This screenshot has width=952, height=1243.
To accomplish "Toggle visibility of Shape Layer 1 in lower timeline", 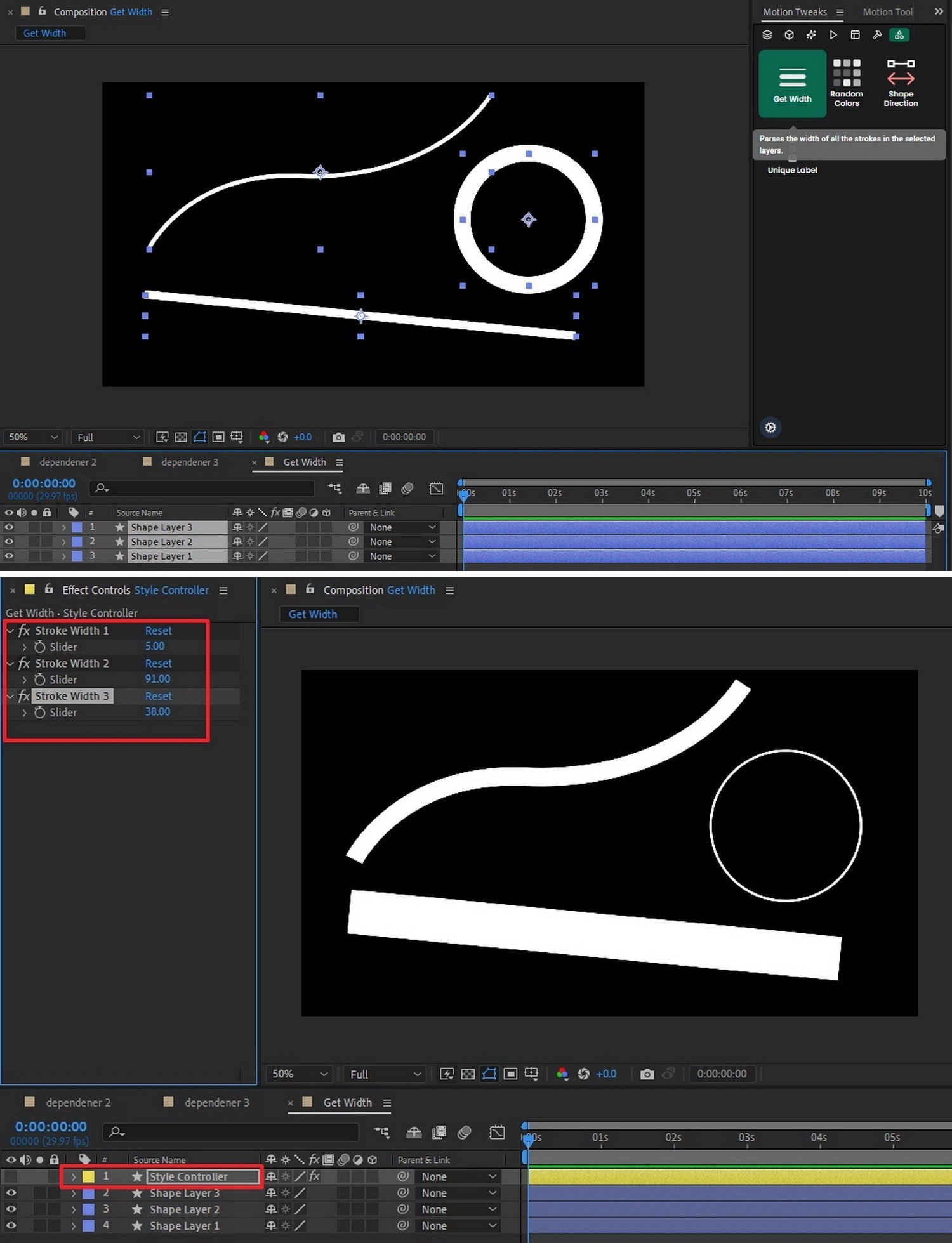I will point(11,1226).
